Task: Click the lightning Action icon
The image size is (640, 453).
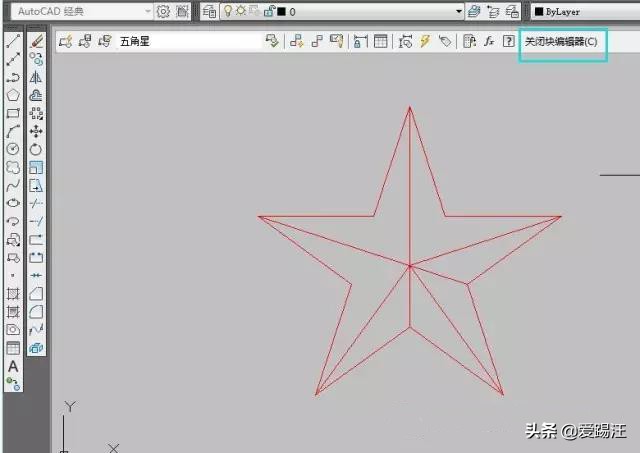Action: 425,41
